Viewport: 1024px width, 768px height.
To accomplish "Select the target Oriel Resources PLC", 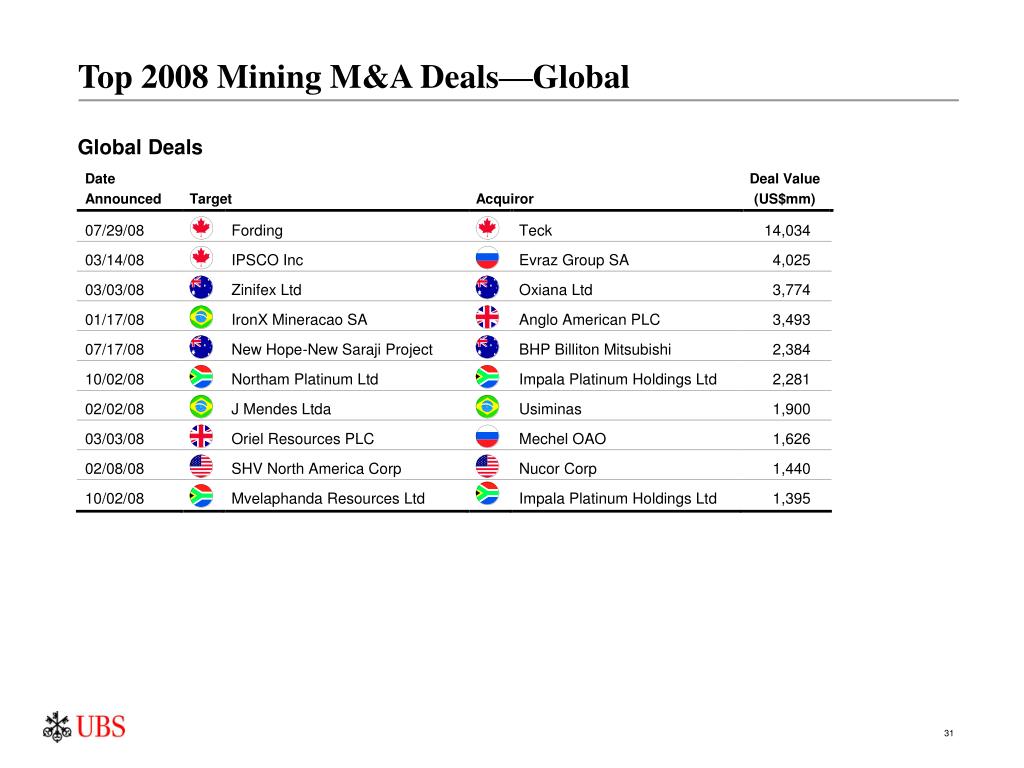I will 302,439.
